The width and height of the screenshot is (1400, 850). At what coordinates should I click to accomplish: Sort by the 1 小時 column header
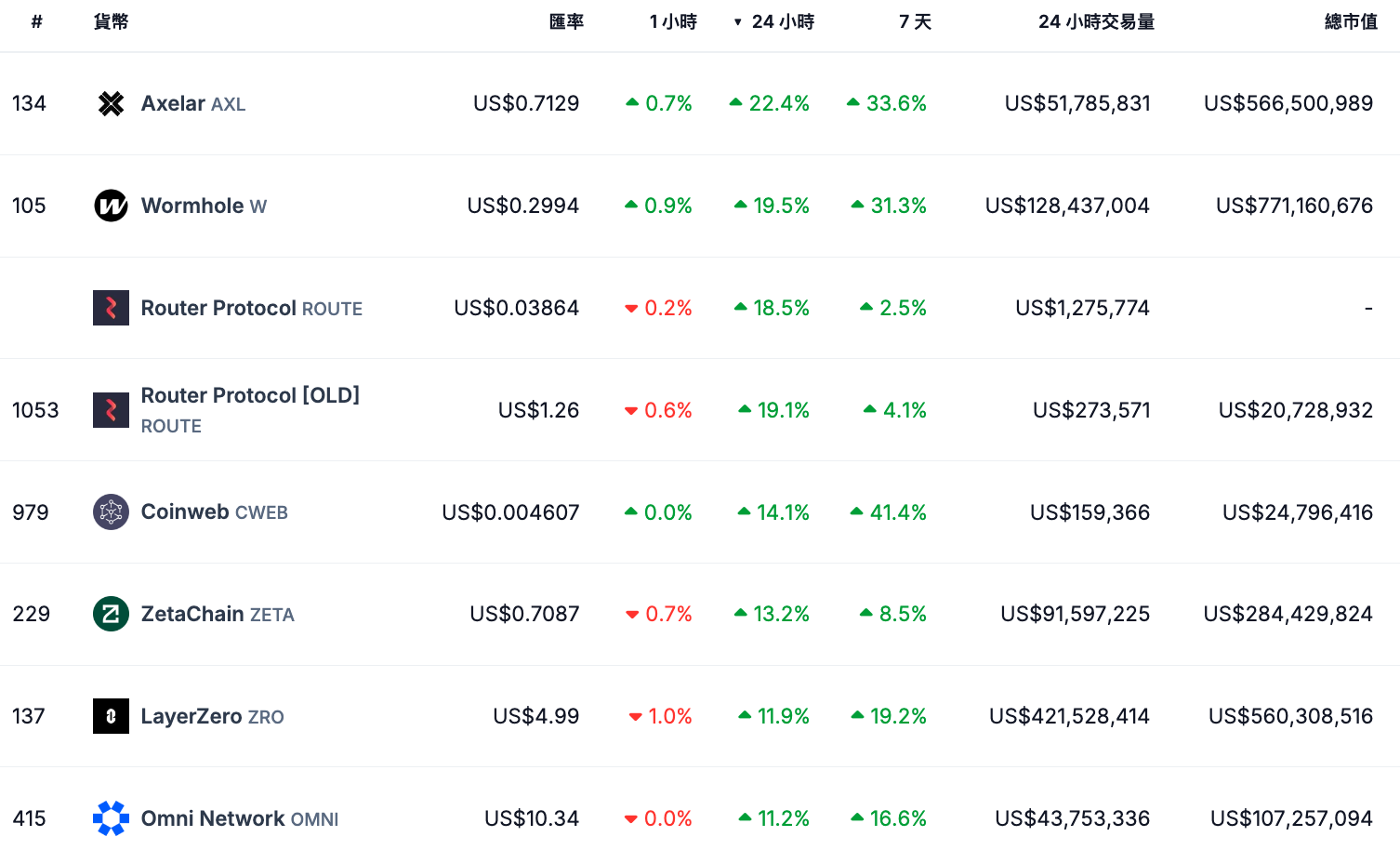(x=673, y=21)
